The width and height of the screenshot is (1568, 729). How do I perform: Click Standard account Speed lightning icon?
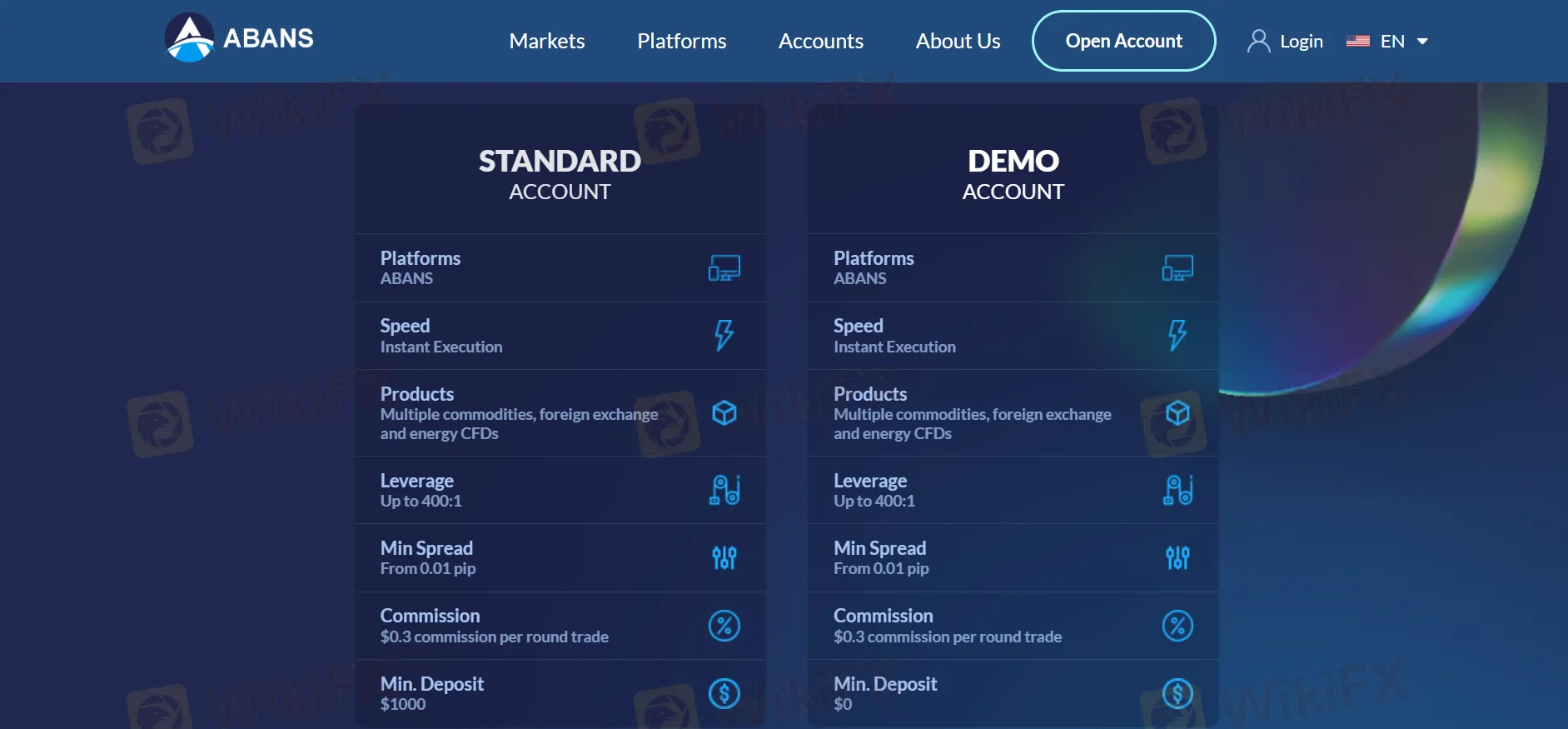(x=724, y=336)
